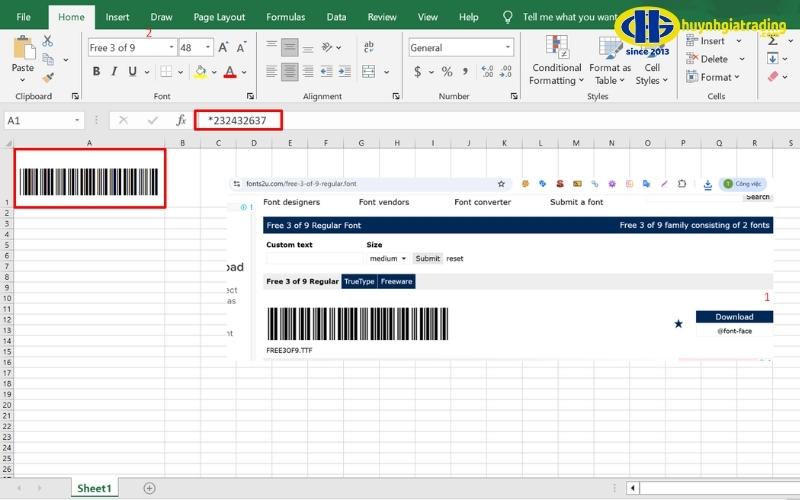Open the medium size dropdown on webpage
The width and height of the screenshot is (800, 500).
(388, 259)
